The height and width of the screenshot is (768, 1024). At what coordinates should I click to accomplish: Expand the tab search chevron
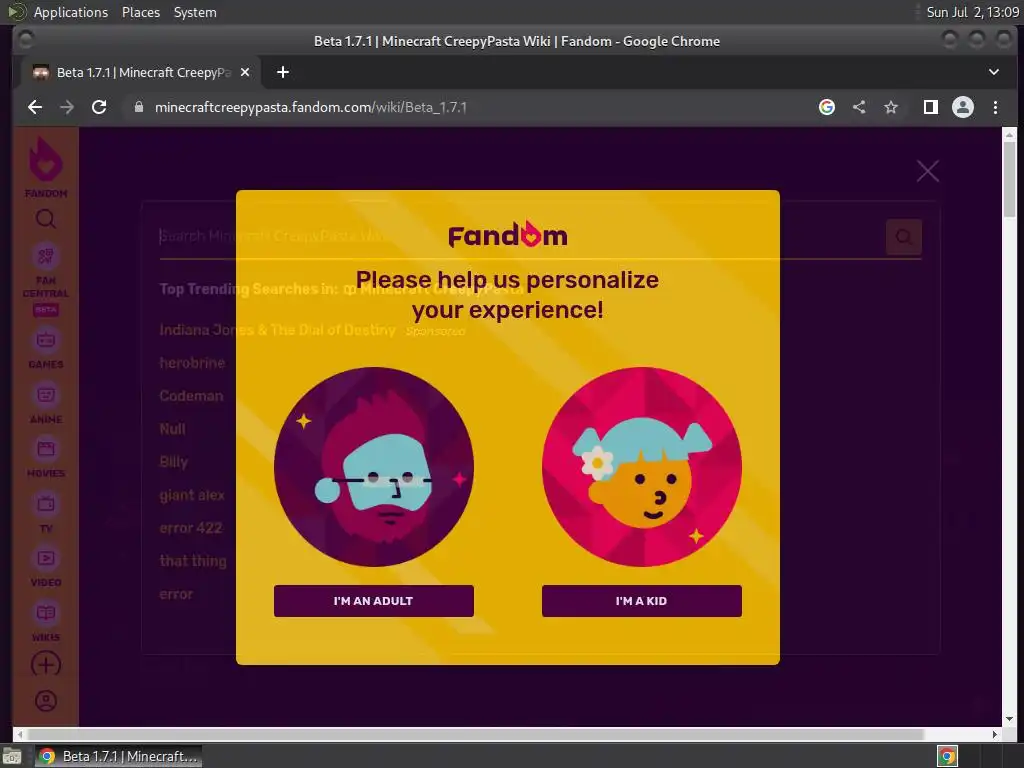[993, 72]
